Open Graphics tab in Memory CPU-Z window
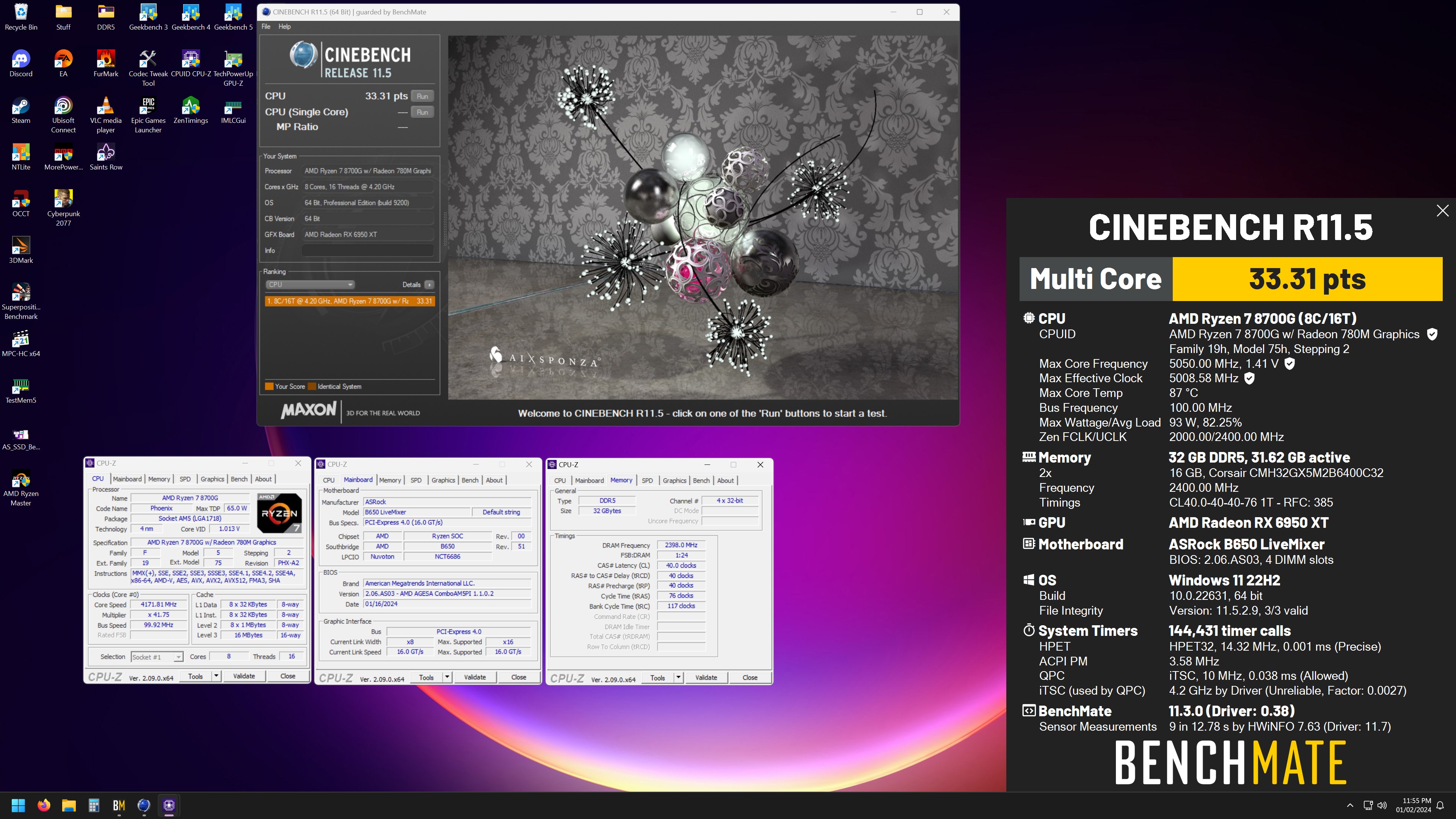The height and width of the screenshot is (819, 1456). (x=674, y=480)
